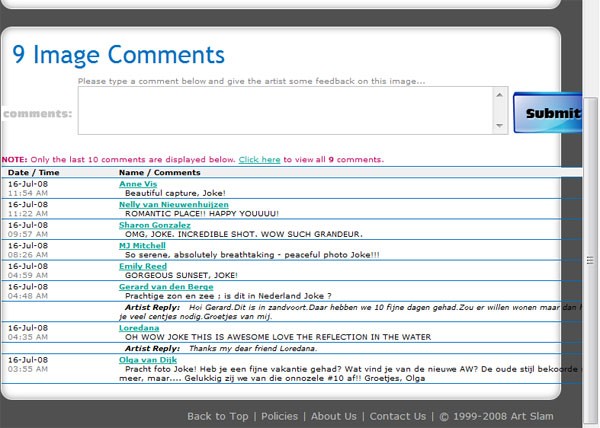
Task: Click the Back to Top footer link
Action: (x=218, y=416)
